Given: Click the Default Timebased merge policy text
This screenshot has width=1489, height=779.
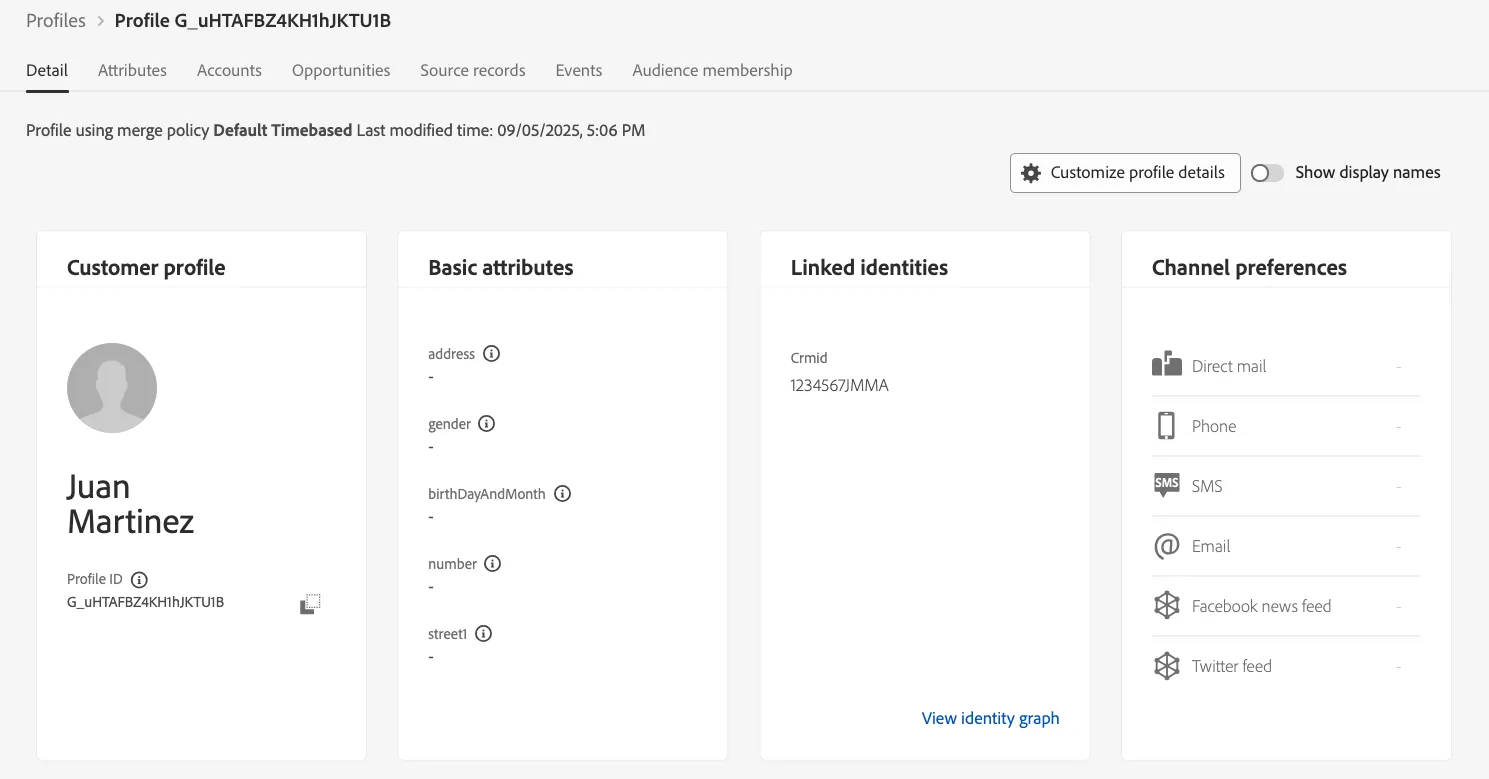Looking at the screenshot, I should tap(283, 130).
